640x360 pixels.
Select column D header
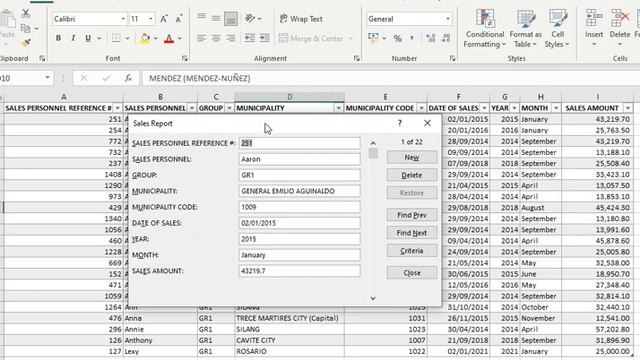pyautogui.click(x=289, y=97)
